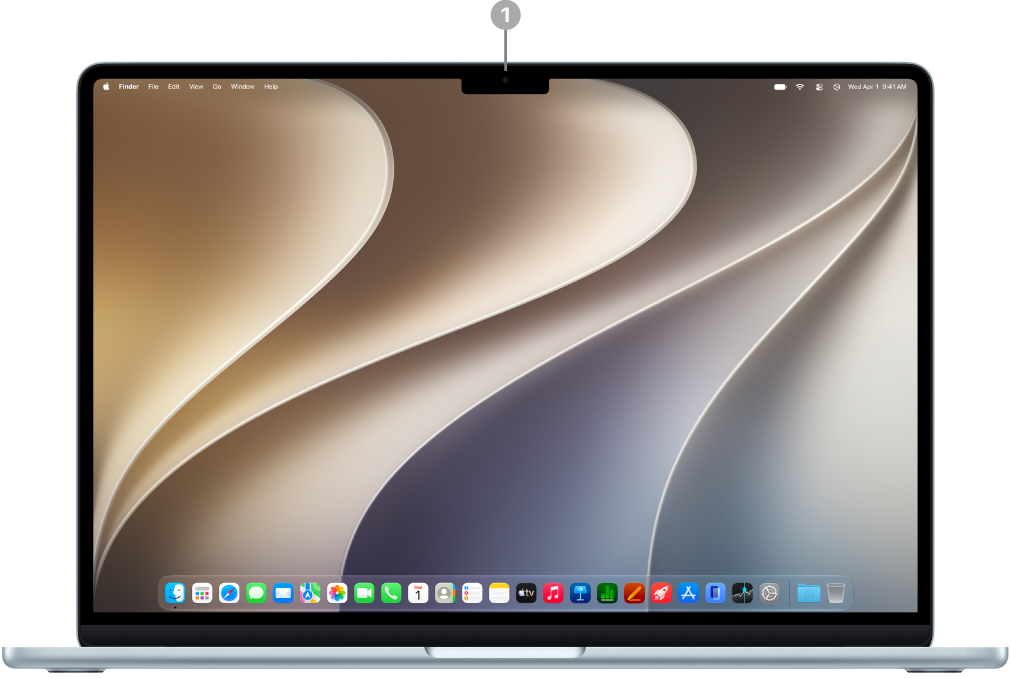Screen dimensions: 1011x678
Task: Open the Finder menu in menu bar
Action: point(128,86)
